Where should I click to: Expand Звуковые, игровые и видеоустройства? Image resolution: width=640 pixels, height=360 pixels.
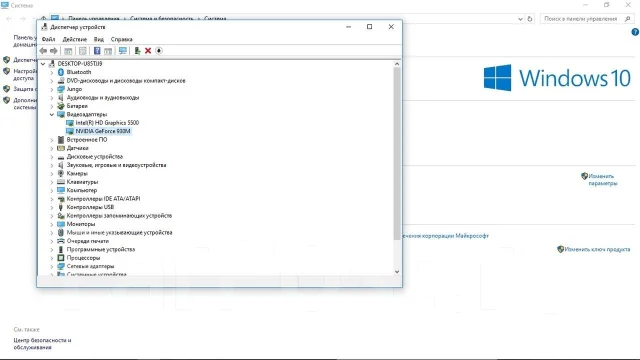tap(52, 165)
